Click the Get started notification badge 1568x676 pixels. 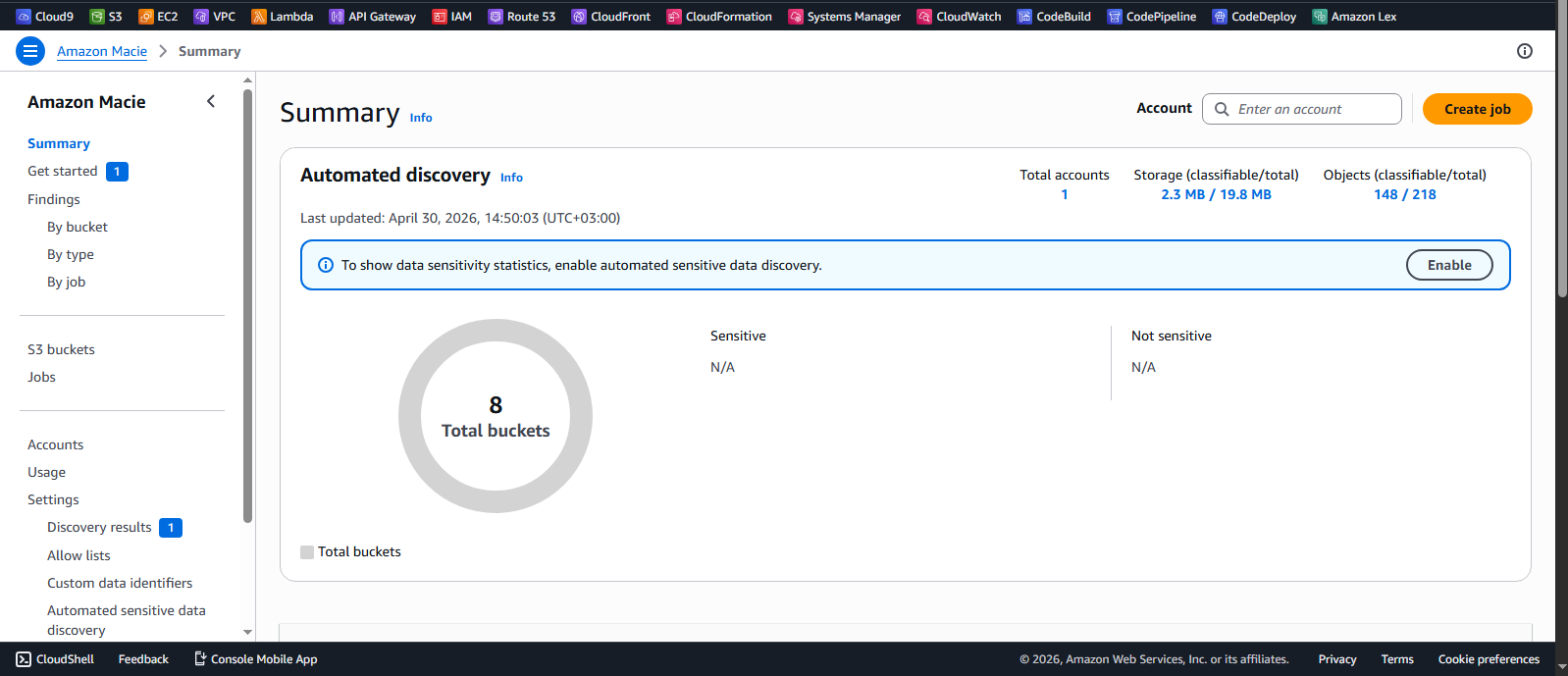(x=117, y=172)
